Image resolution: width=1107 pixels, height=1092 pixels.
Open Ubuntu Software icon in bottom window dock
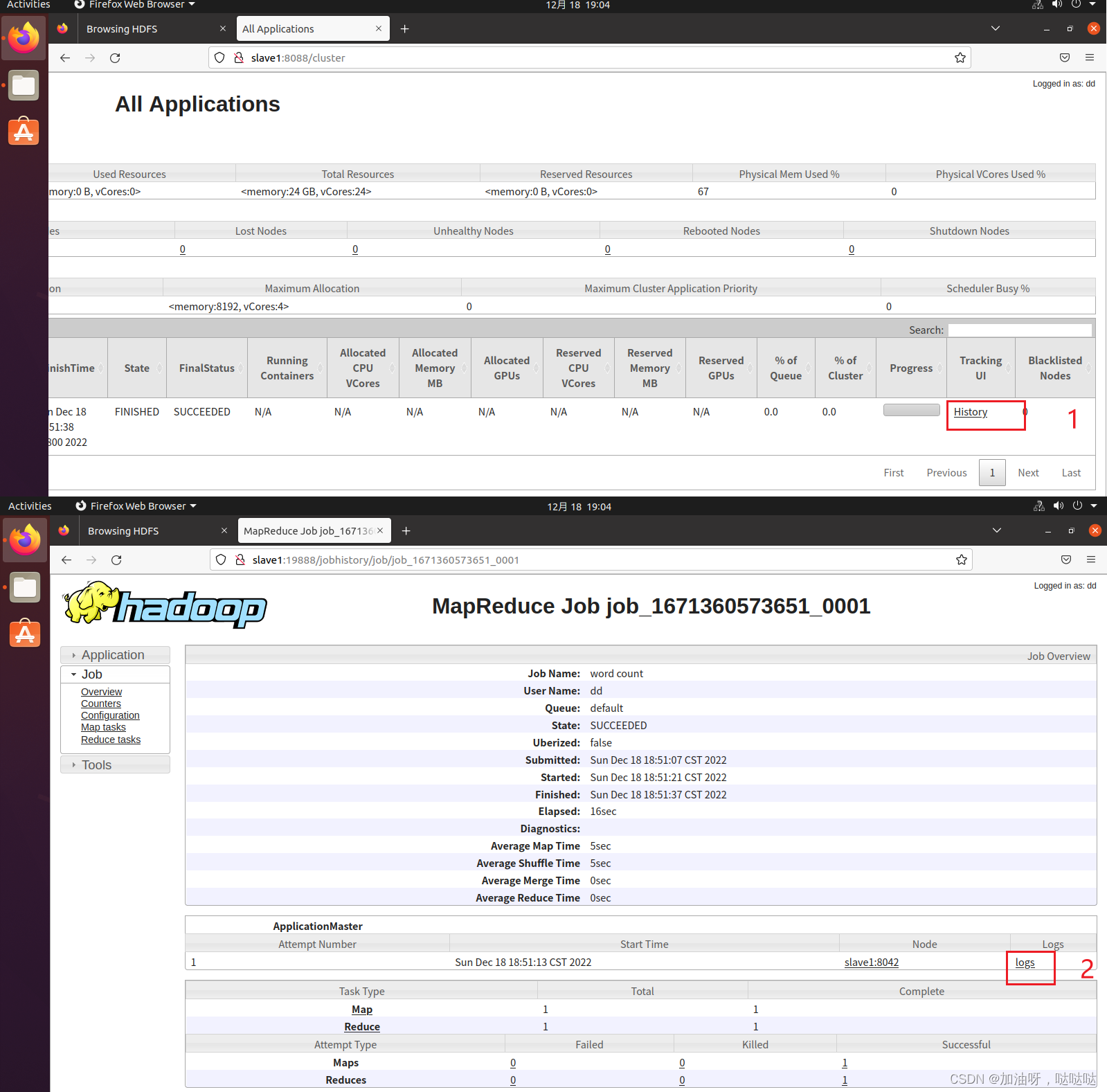coord(26,633)
